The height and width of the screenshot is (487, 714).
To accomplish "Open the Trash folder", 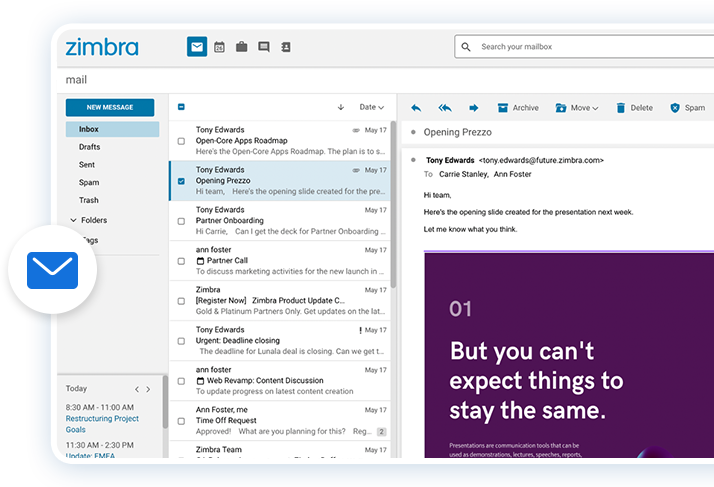I will pos(88,201).
